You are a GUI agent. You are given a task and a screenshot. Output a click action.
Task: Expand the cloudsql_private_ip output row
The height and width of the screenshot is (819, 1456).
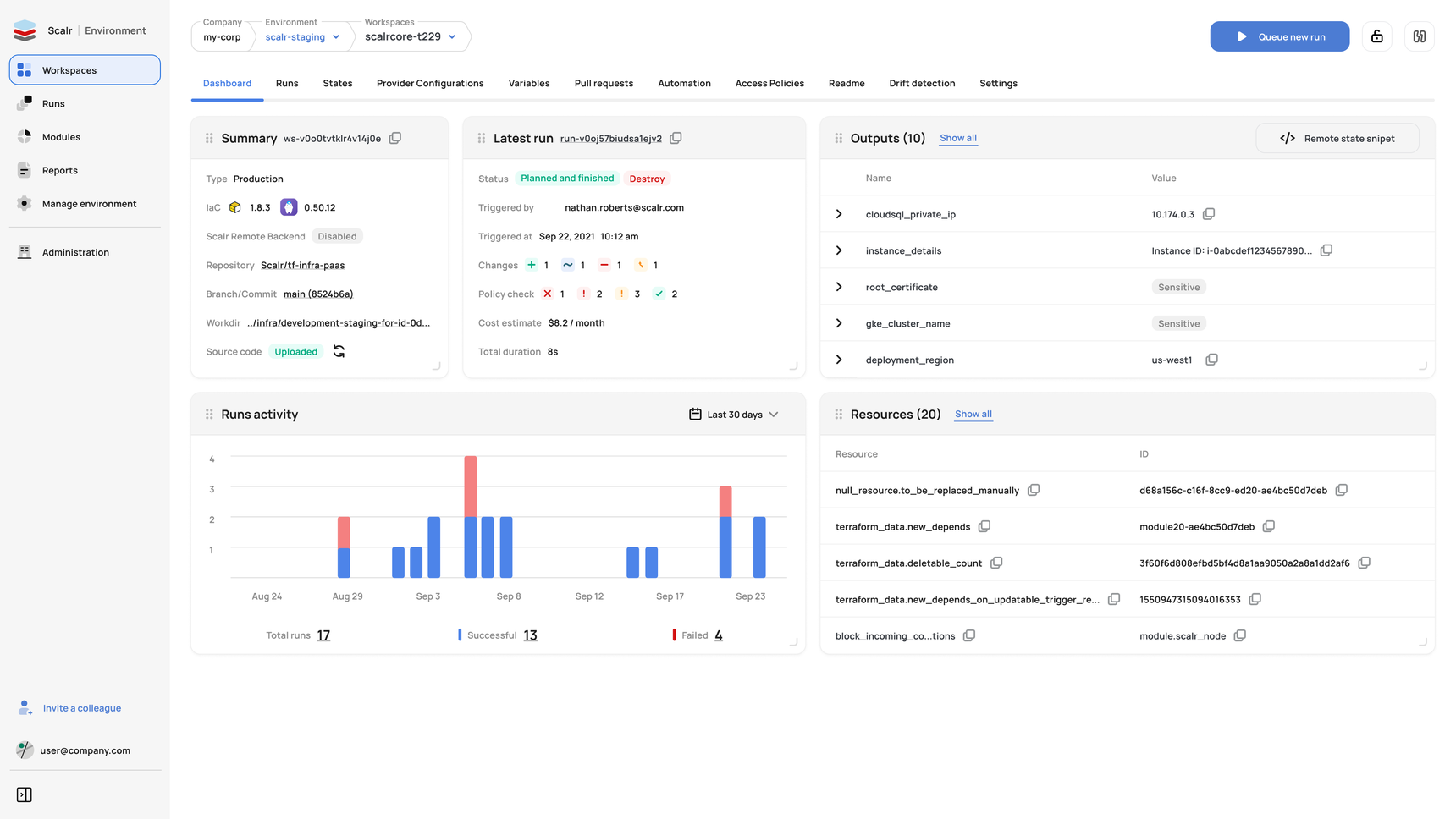(839, 214)
